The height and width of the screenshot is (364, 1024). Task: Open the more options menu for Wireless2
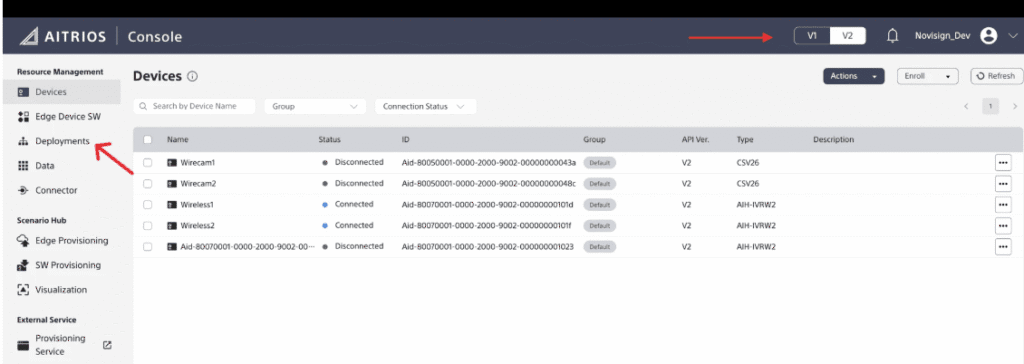pos(1002,225)
